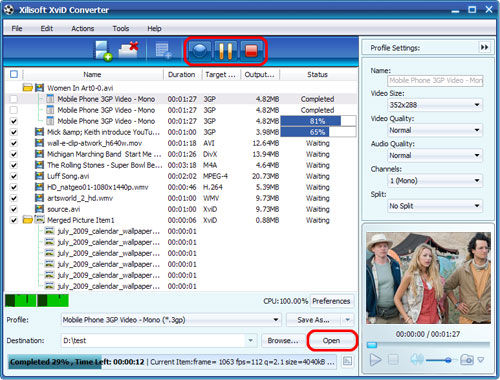Screen dimensions: 500x380
Task: Open the snapshot options arrow
Action: [481, 360]
